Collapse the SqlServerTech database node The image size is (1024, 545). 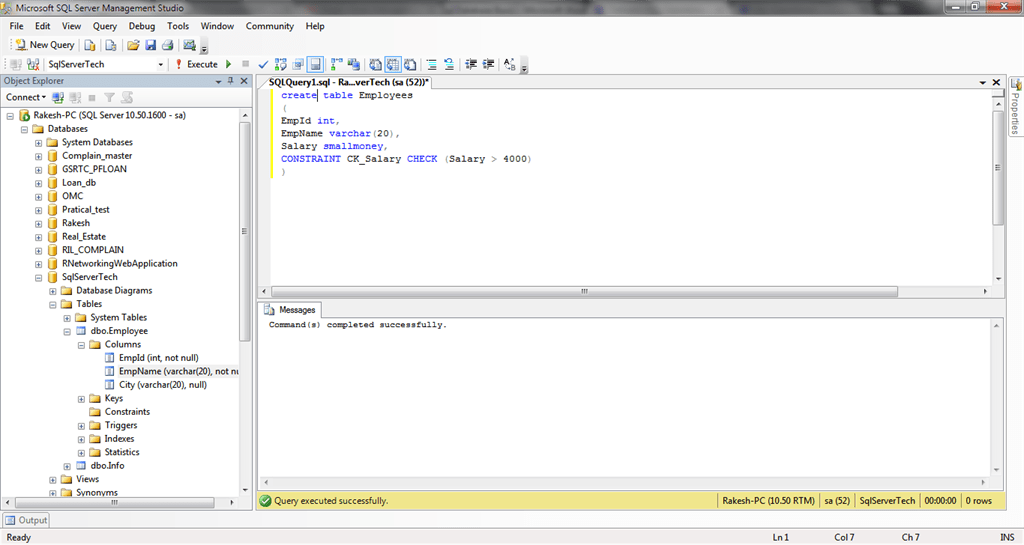pos(39,277)
